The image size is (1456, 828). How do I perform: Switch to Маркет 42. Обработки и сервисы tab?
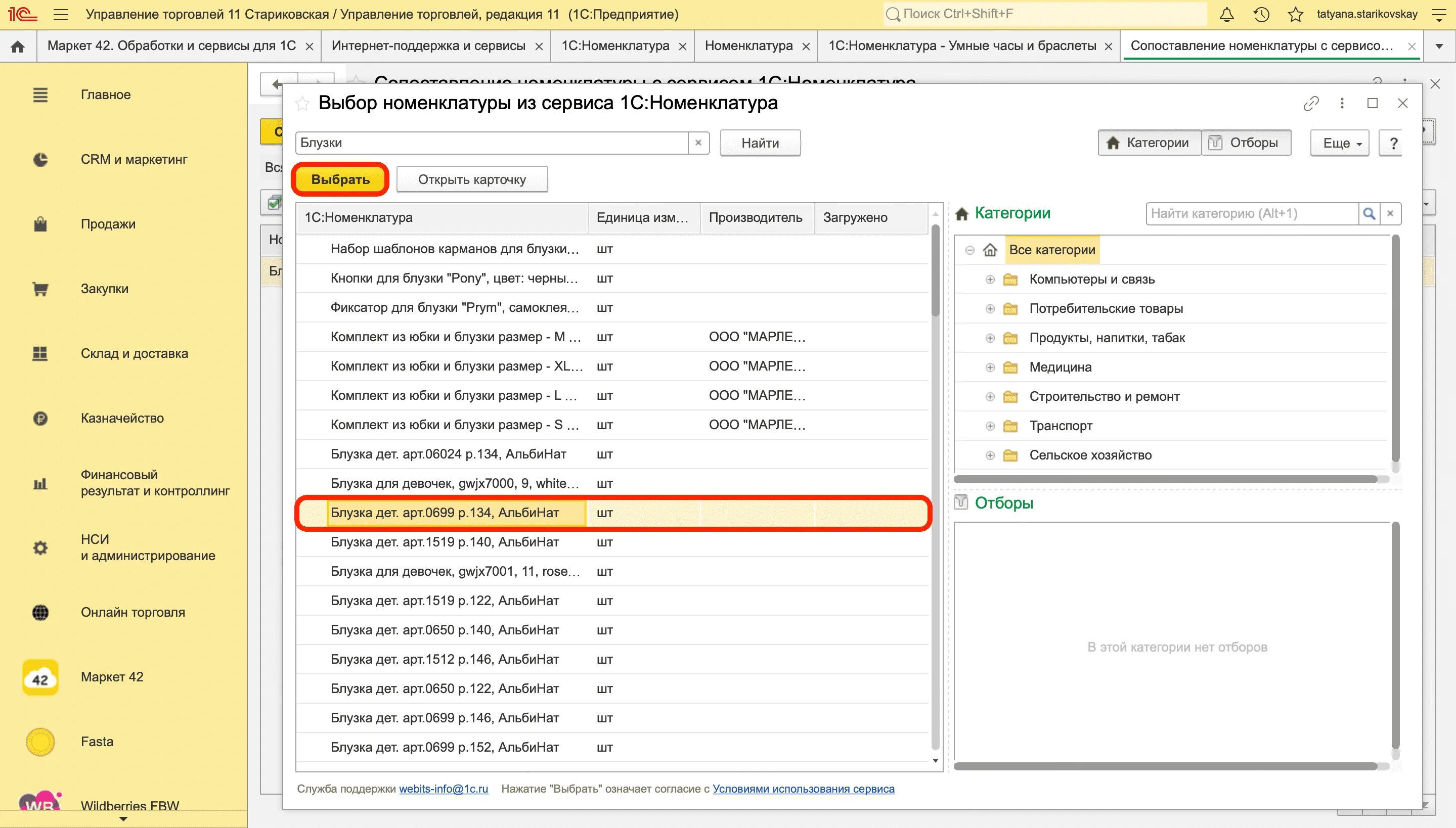point(172,46)
